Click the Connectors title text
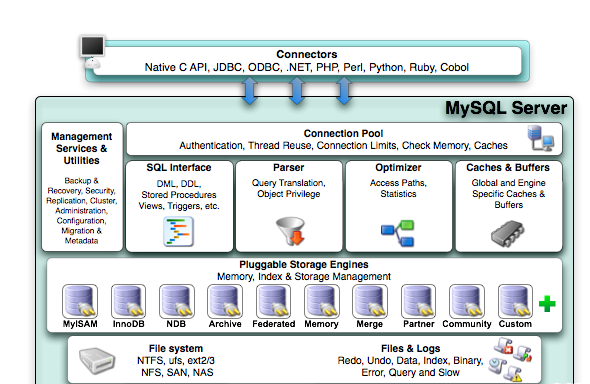The image size is (590, 384). [307, 54]
